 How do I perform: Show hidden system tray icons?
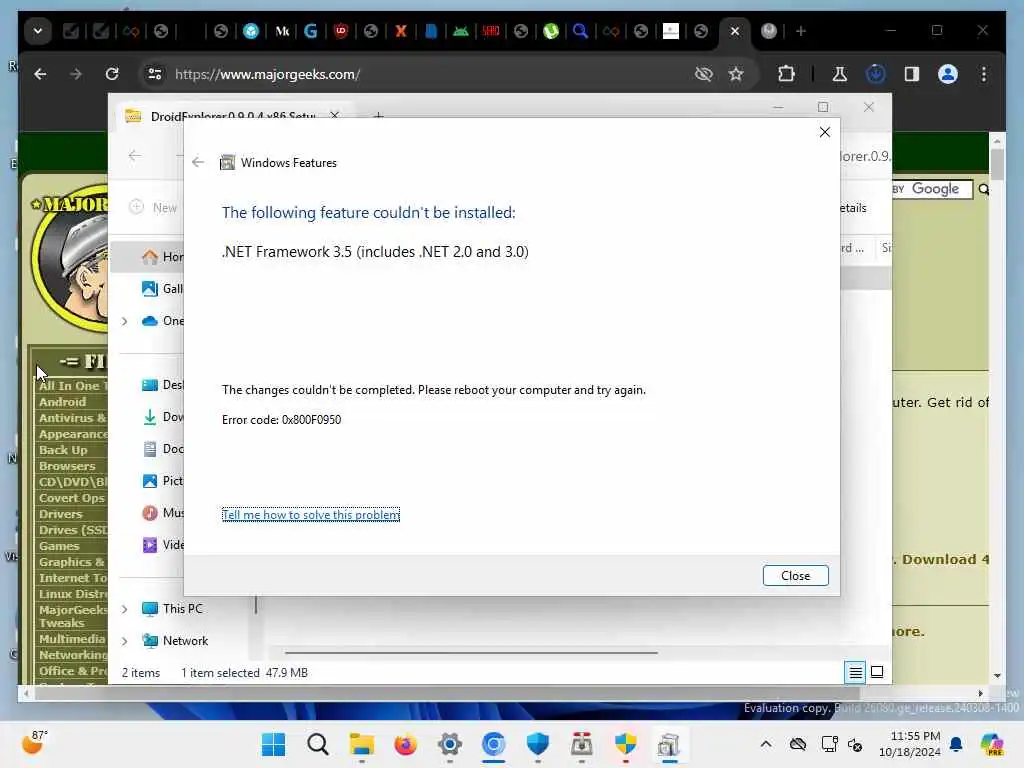[765, 744]
